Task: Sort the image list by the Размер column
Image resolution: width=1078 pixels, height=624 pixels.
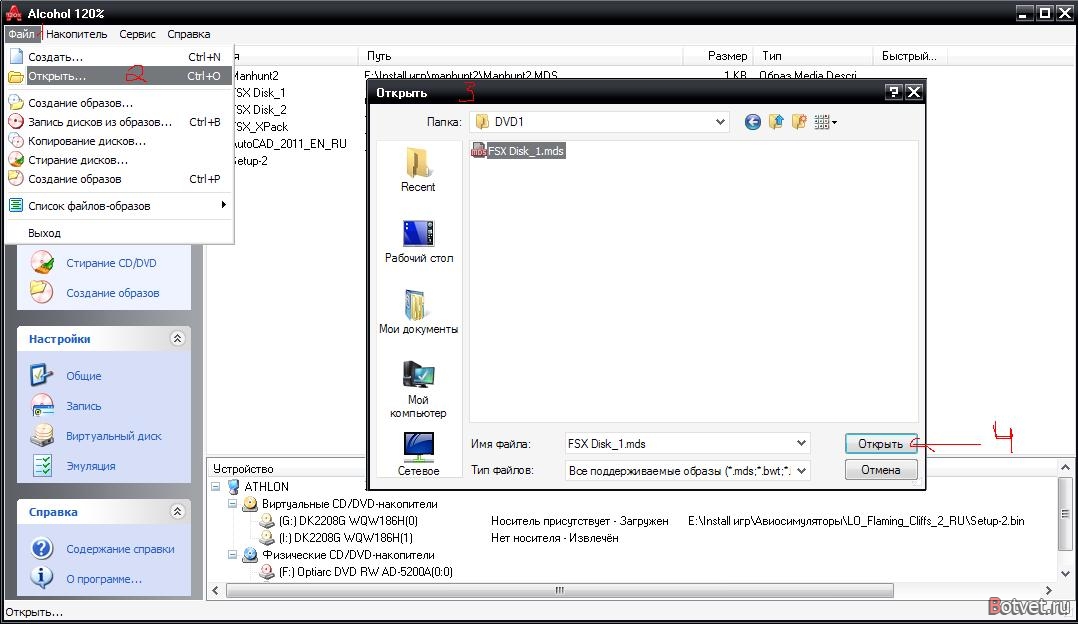Action: (718, 56)
